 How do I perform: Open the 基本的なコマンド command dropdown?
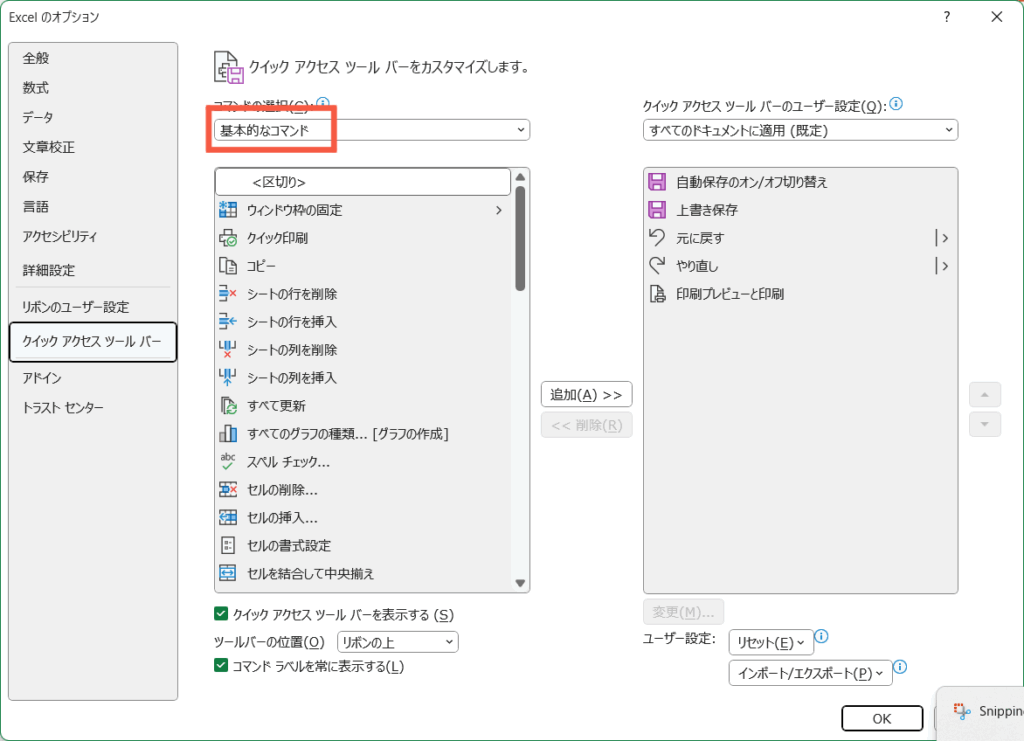pyautogui.click(x=372, y=130)
